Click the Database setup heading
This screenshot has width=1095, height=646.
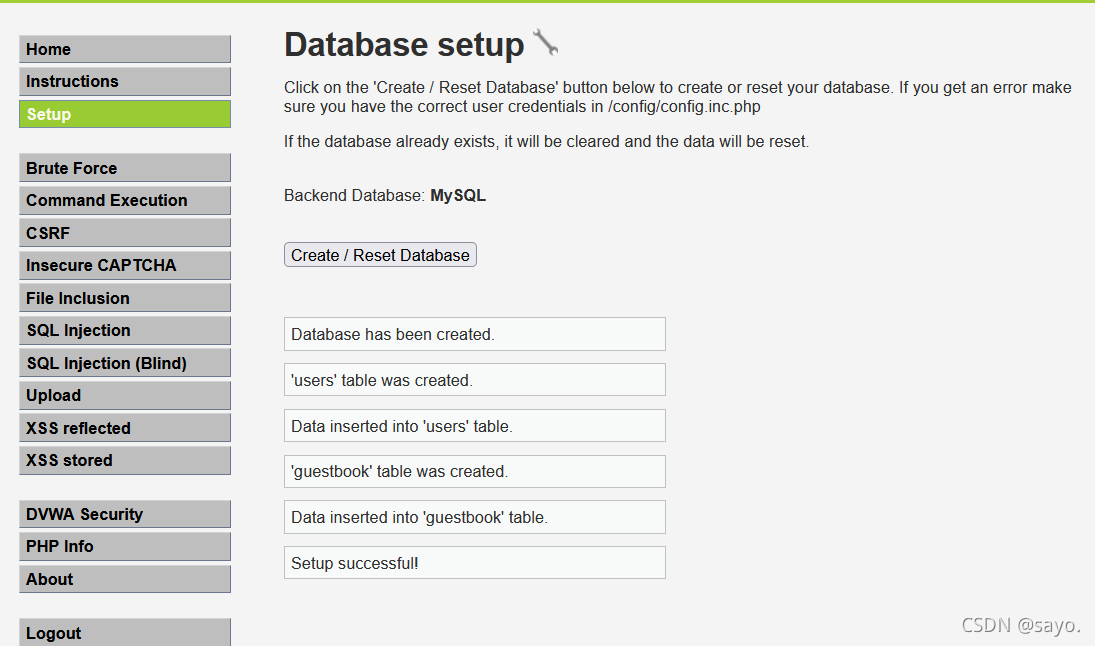tap(404, 45)
